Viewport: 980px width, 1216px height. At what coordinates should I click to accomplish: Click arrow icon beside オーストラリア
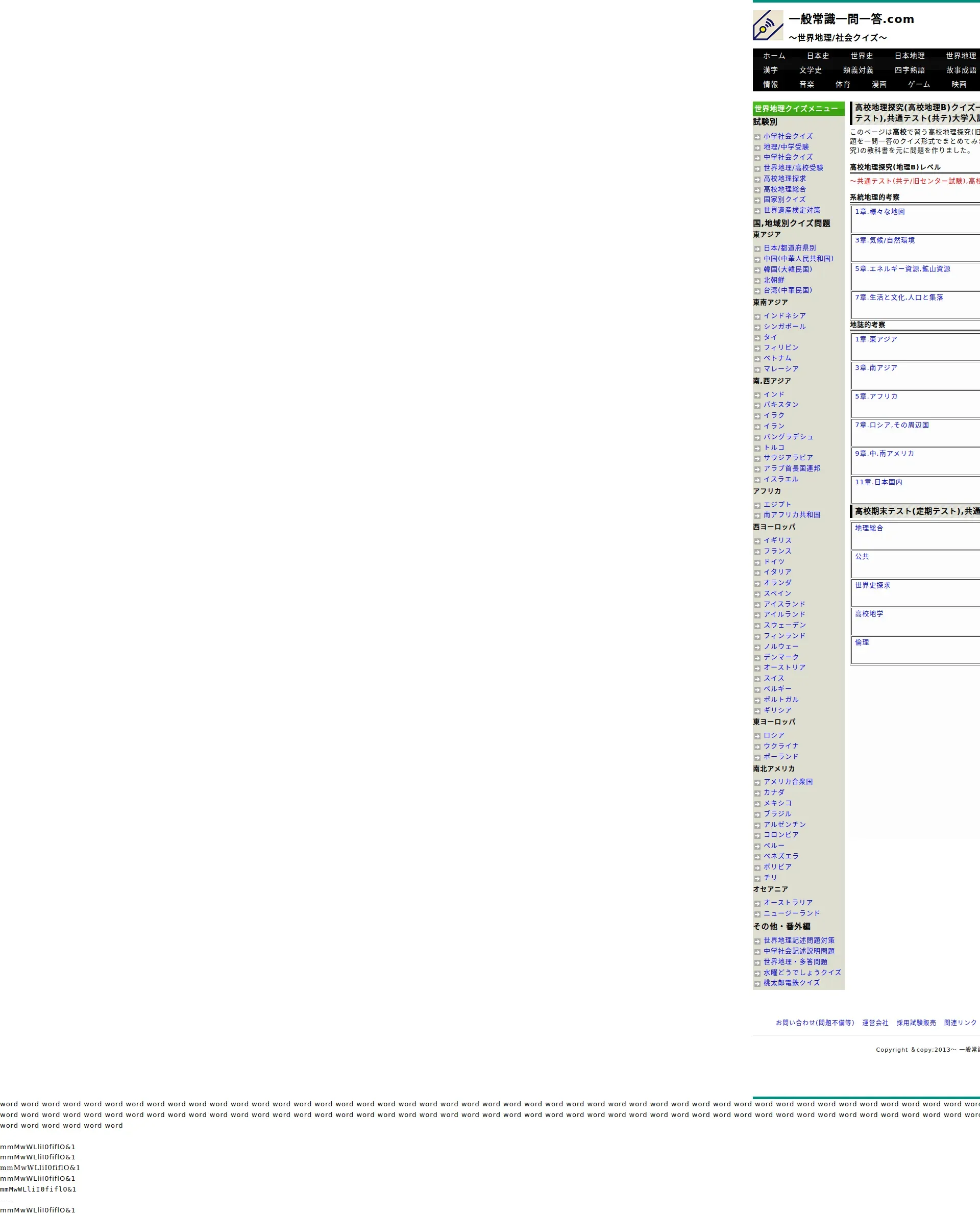757,903
